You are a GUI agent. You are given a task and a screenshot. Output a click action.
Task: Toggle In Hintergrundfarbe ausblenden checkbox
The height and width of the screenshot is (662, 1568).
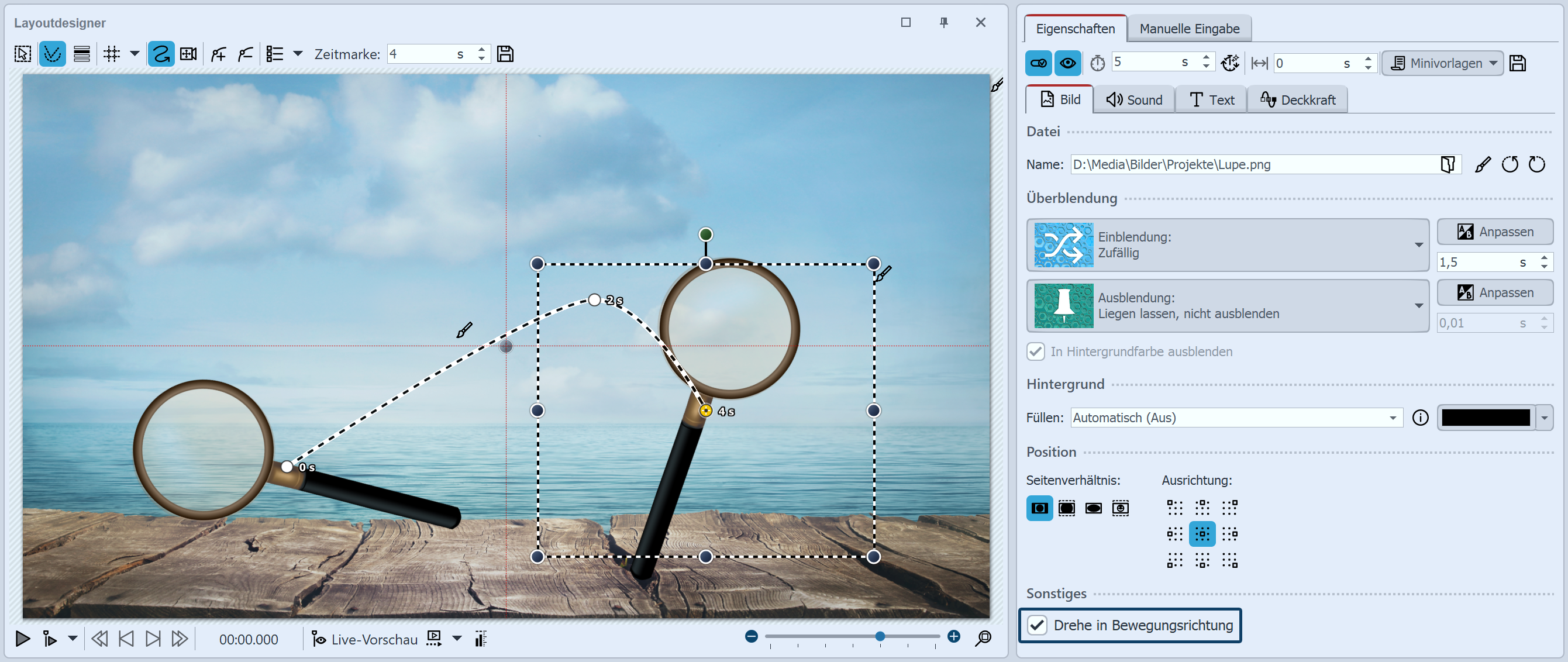(x=1036, y=351)
